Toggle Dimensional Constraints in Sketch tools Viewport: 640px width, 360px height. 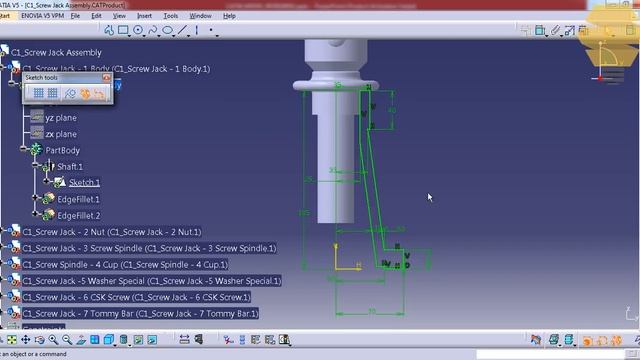click(x=99, y=94)
